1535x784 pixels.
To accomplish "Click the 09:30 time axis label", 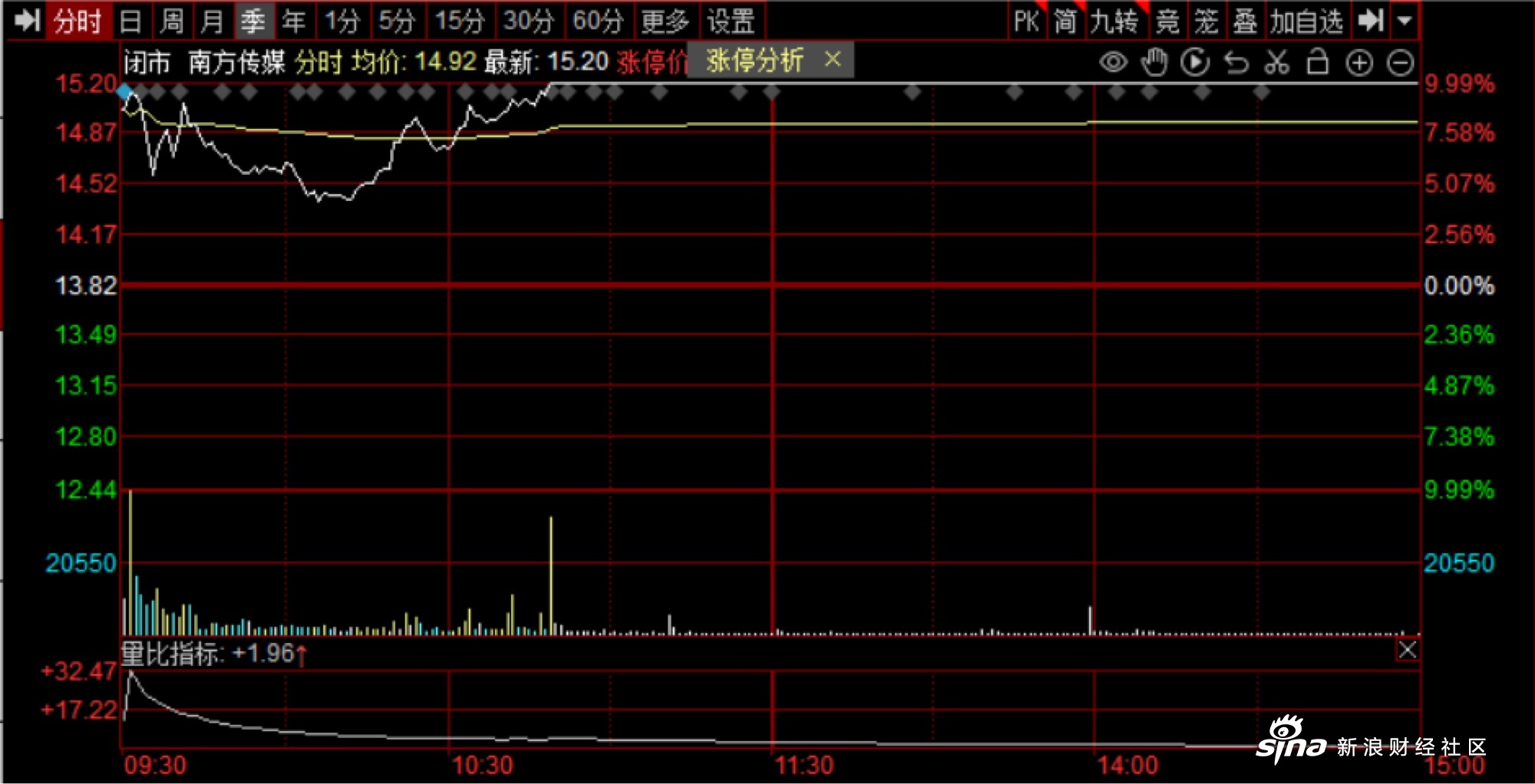I will point(156,765).
